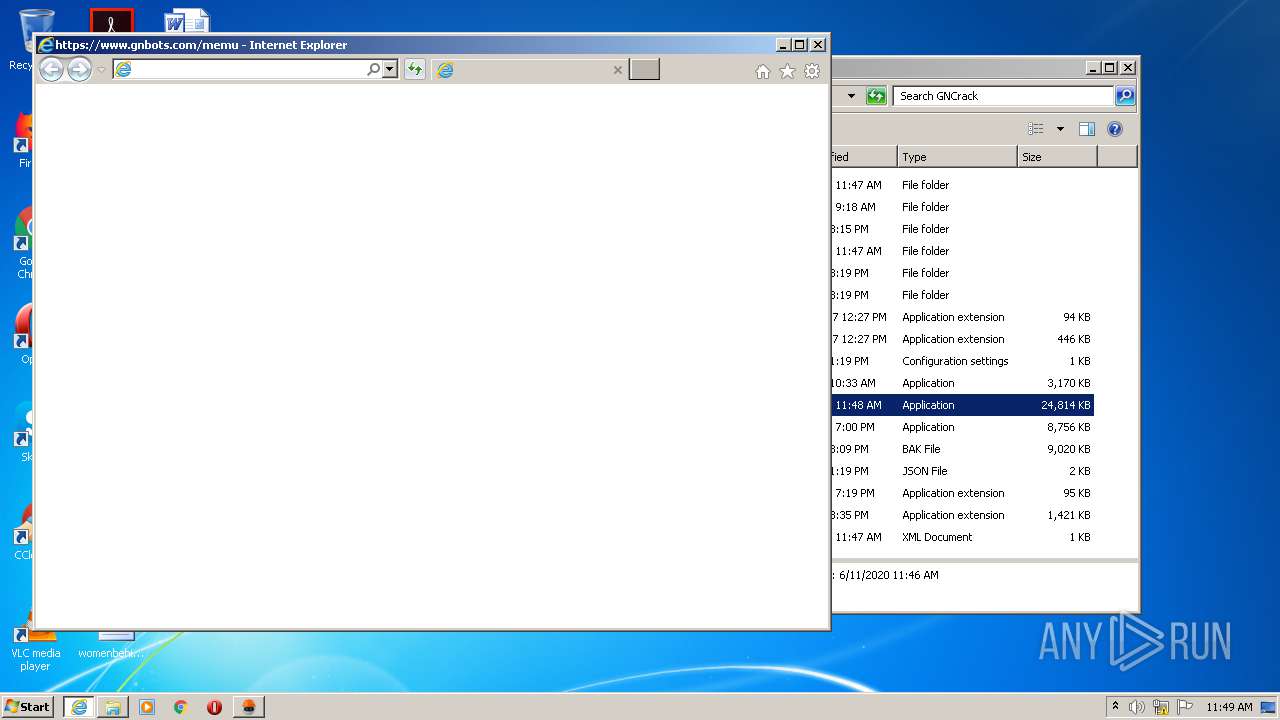Open Favorites star in Internet Explorer
This screenshot has height=720, width=1280.
(x=787, y=71)
